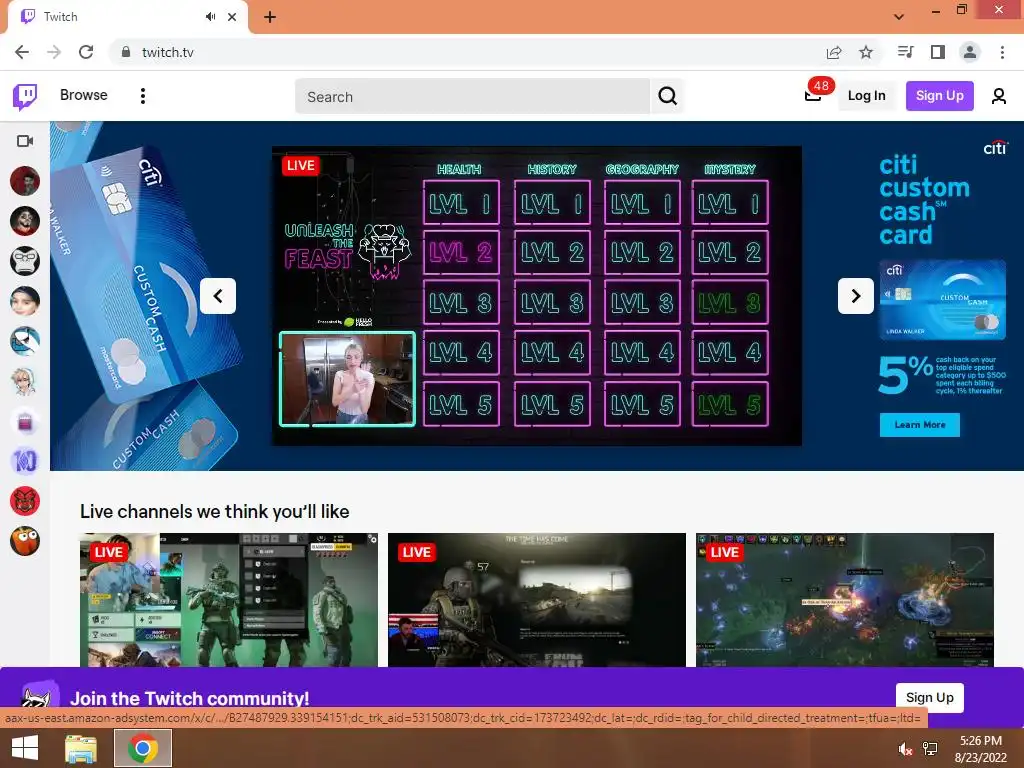
Task: Click the muted speaker tray icon
Action: pyautogui.click(x=905, y=749)
